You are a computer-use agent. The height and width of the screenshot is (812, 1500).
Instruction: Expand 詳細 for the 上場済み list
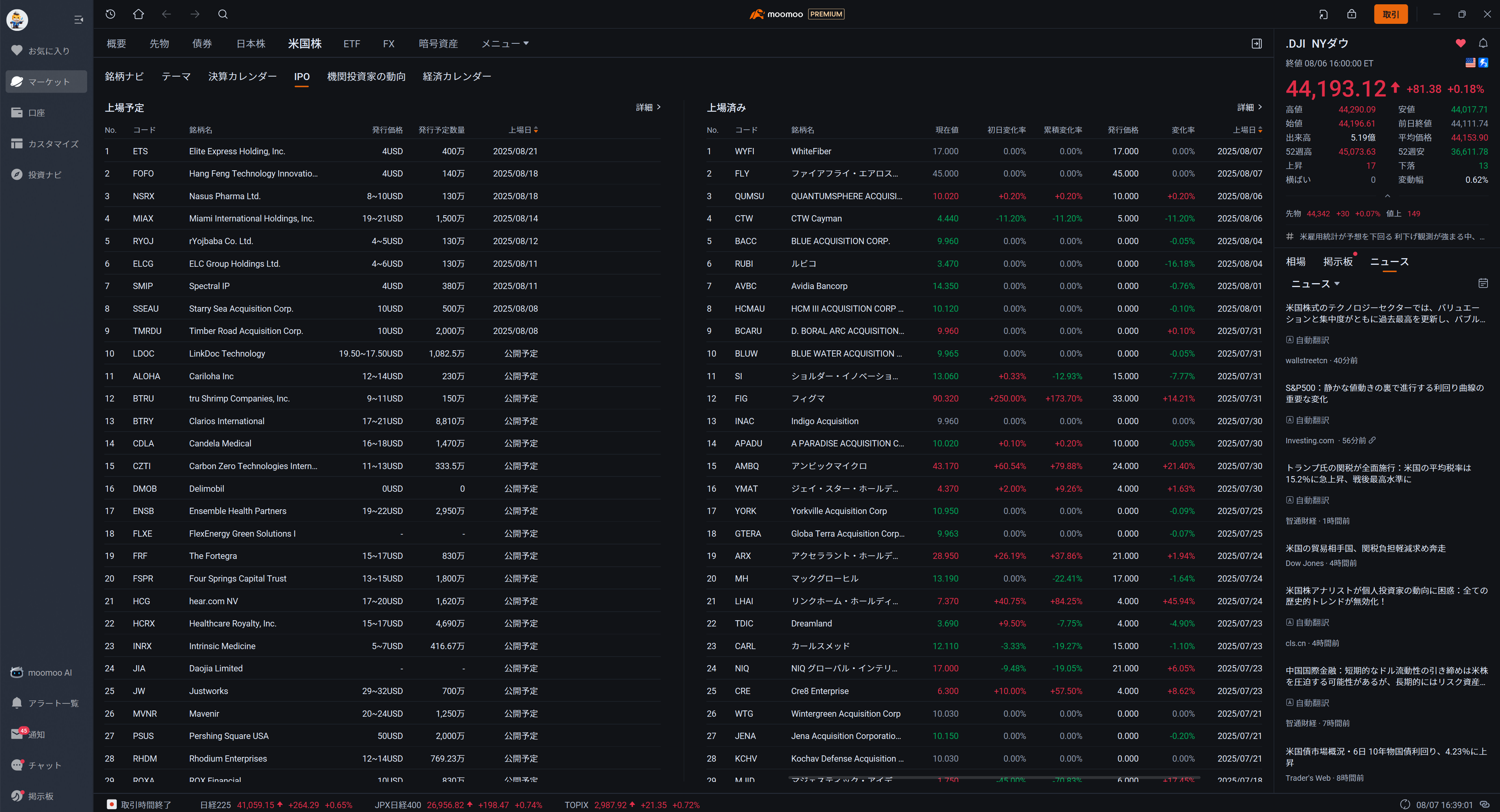[1250, 107]
